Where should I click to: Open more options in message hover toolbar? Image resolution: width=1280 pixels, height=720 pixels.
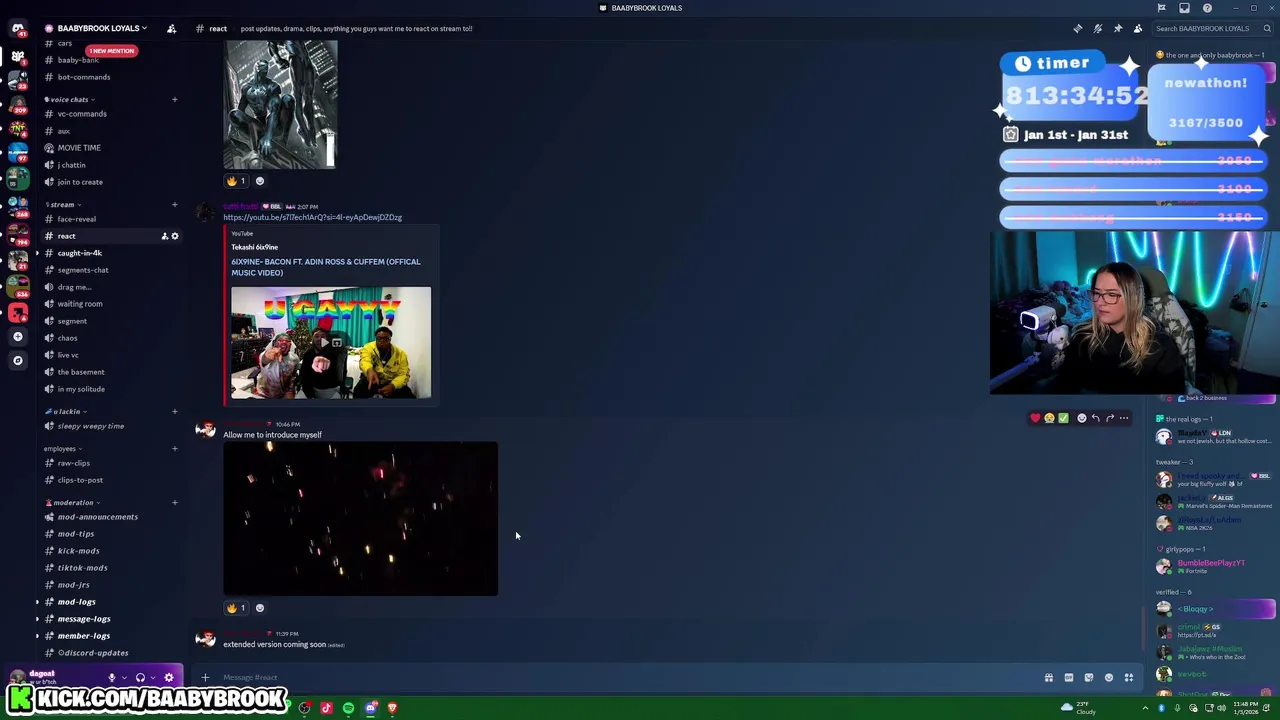(x=1124, y=418)
